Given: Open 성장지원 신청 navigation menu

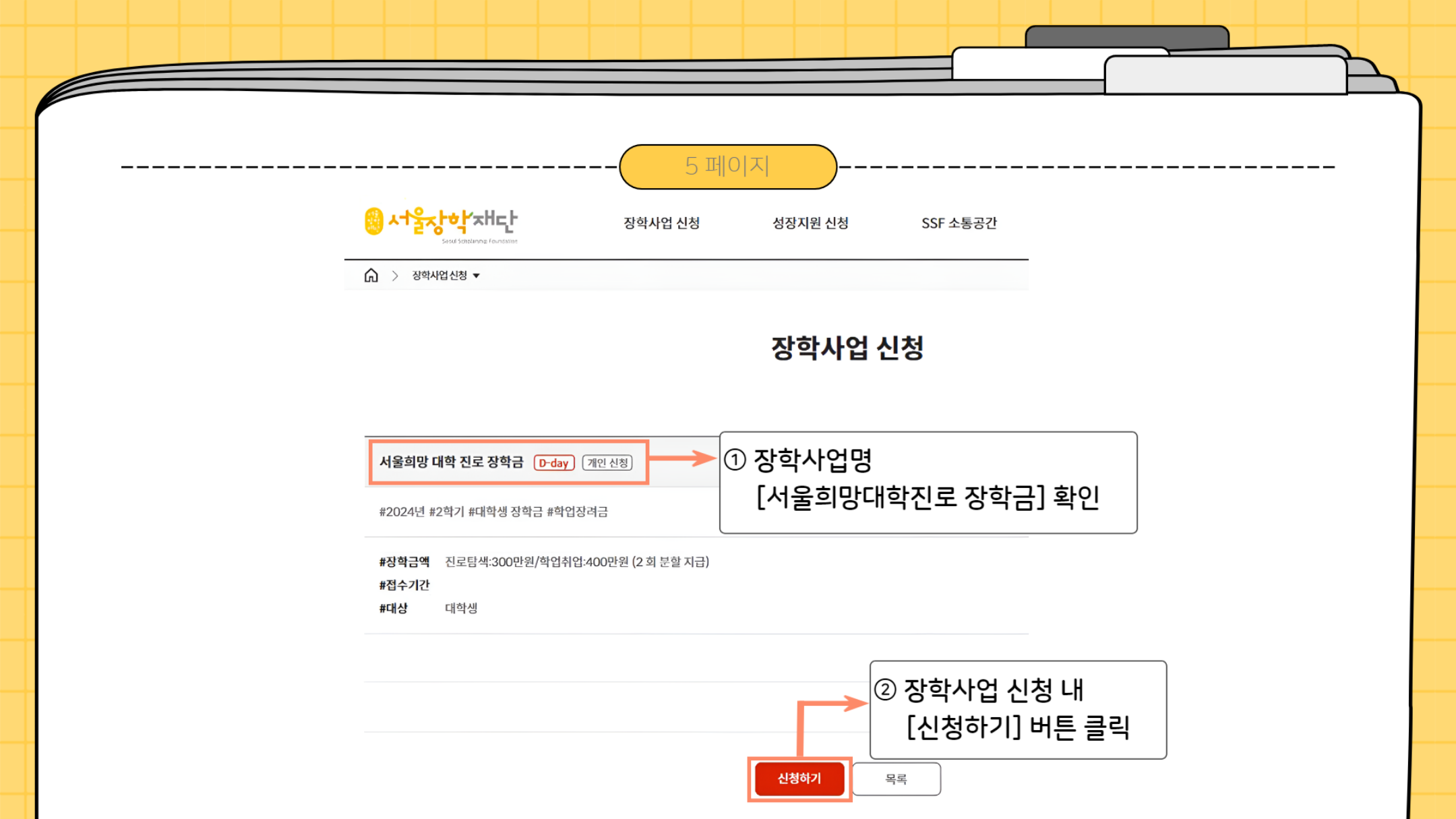Looking at the screenshot, I should click(x=810, y=223).
